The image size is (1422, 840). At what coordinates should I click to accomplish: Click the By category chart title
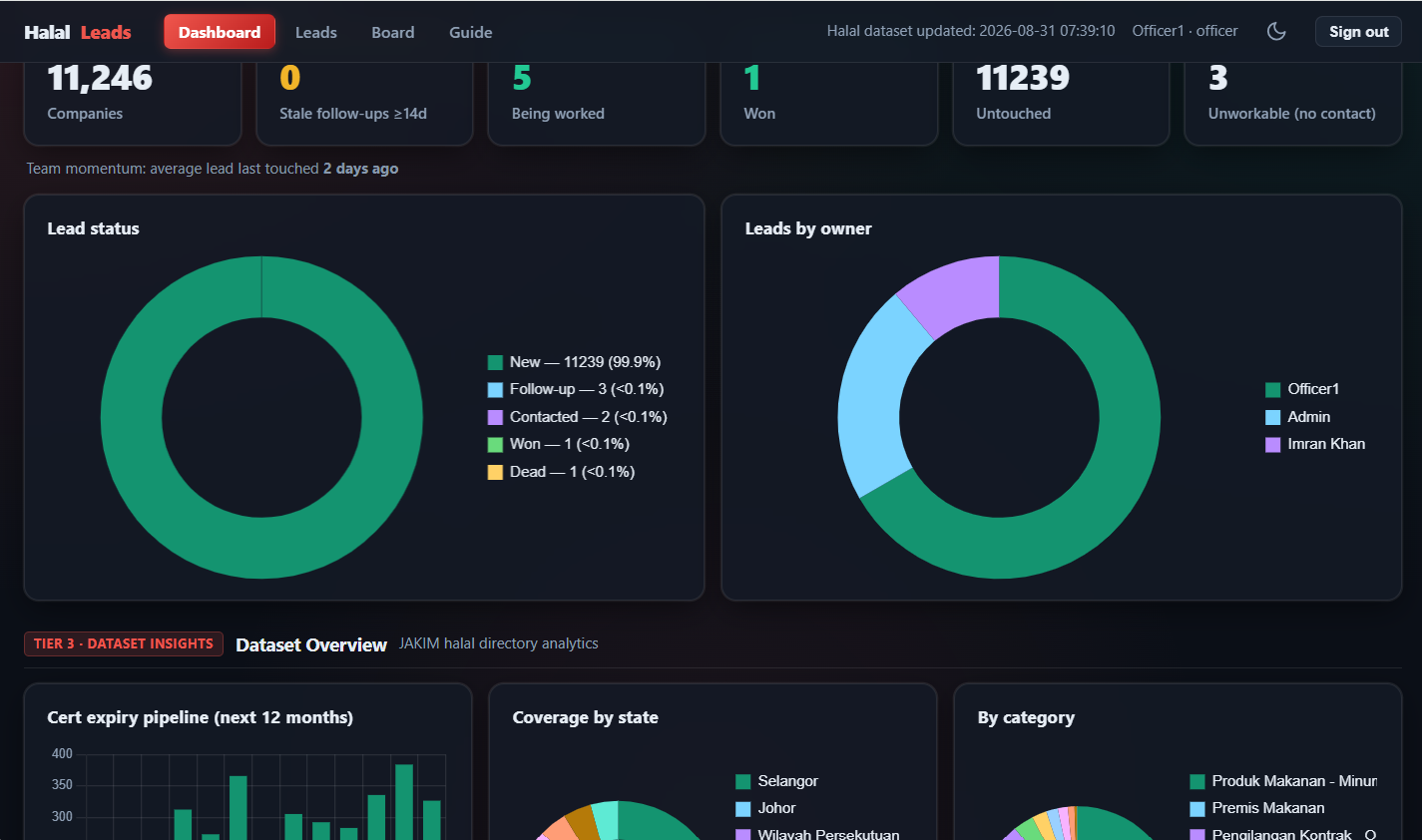click(x=1026, y=717)
